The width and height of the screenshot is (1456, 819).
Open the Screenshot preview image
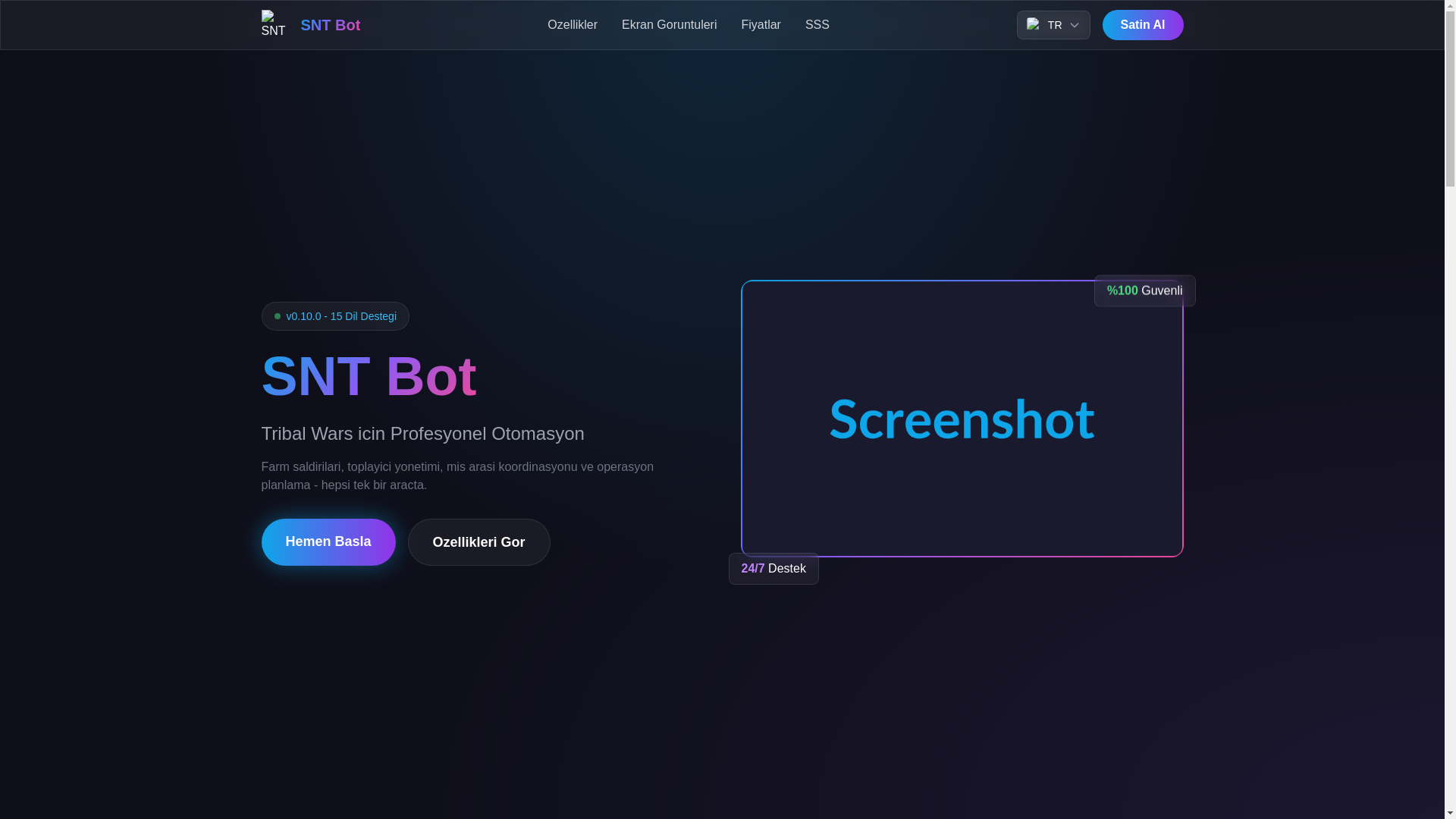point(962,419)
